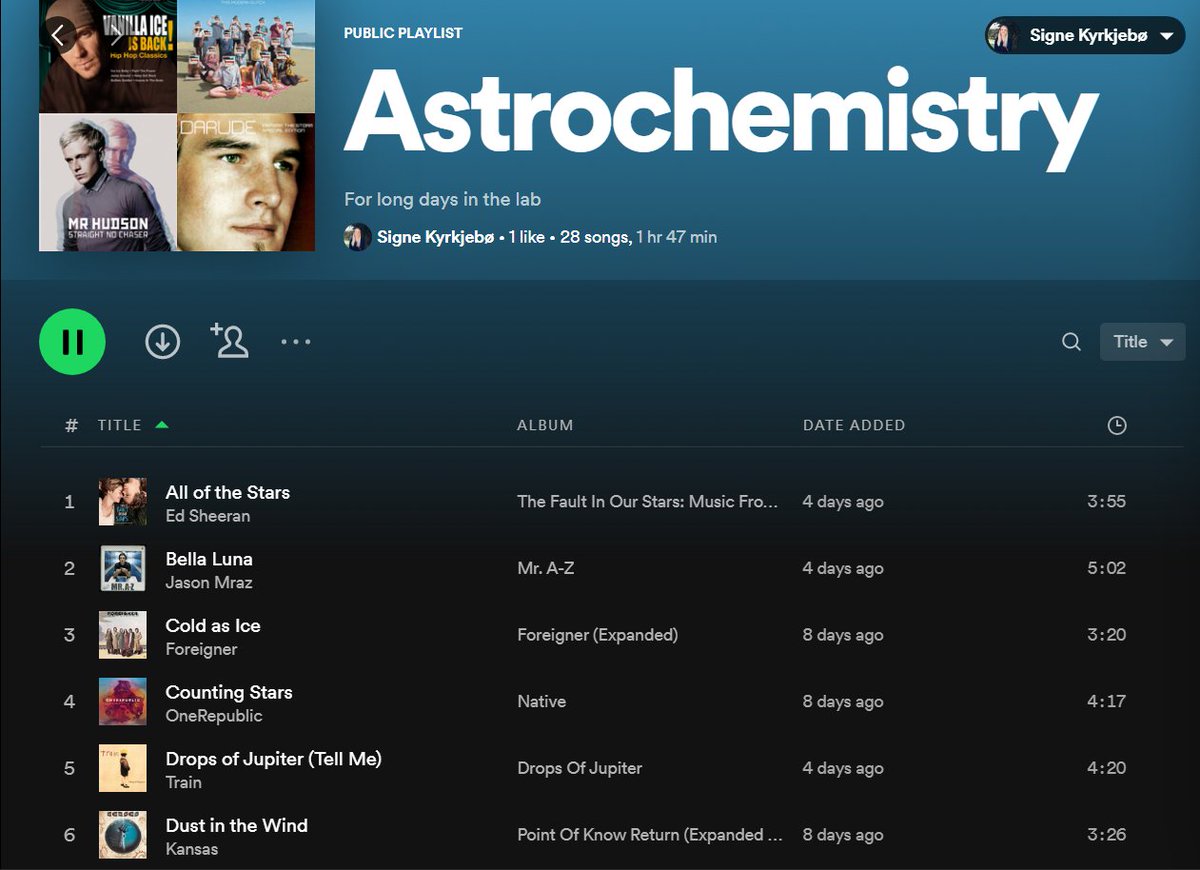Click the 4:20 duration of Drops of Jupiter
This screenshot has width=1200, height=870.
tap(1107, 768)
